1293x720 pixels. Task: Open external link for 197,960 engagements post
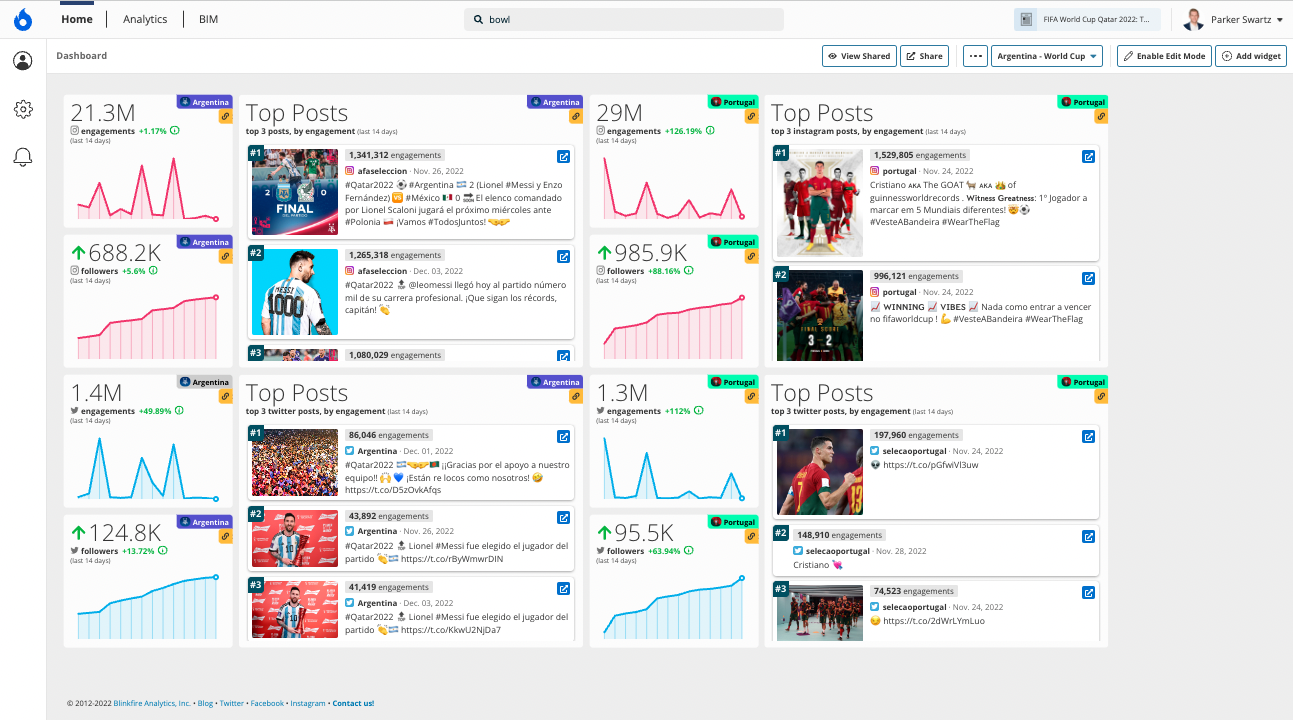click(x=1088, y=436)
